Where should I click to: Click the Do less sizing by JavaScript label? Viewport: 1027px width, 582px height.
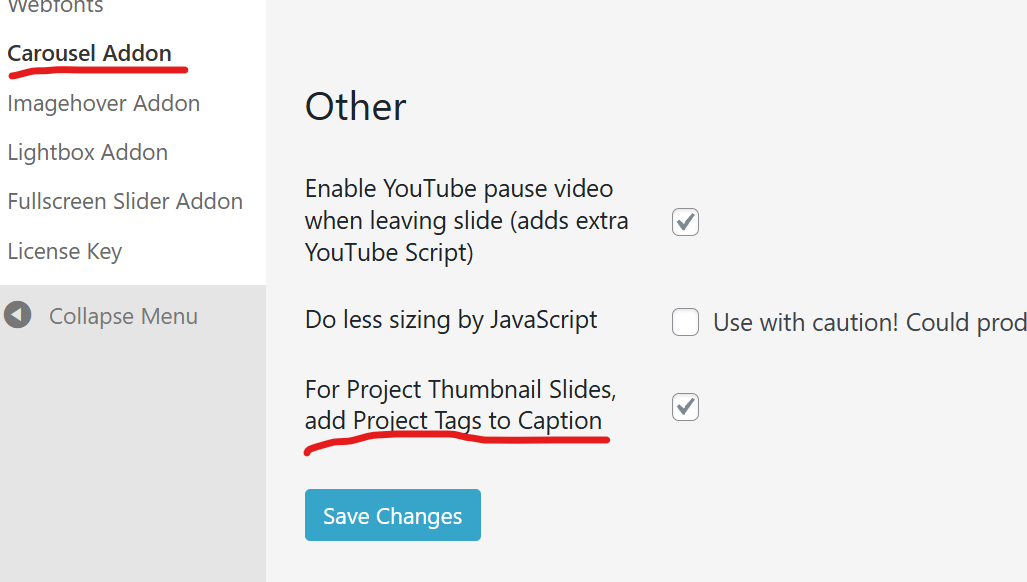451,320
